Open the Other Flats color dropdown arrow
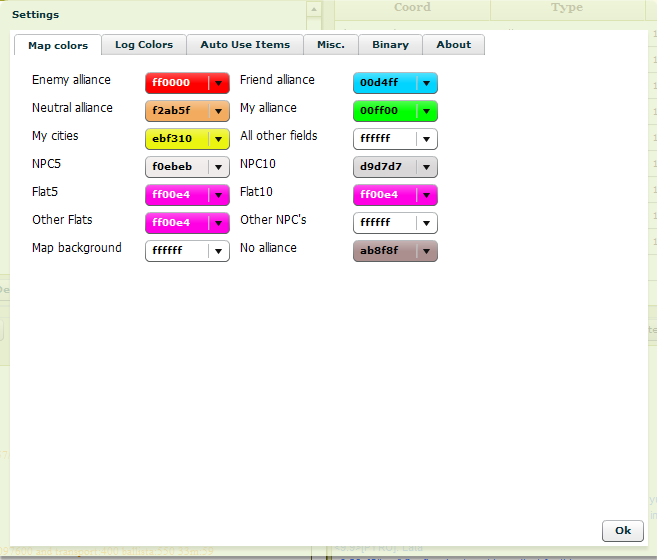 pyautogui.click(x=219, y=223)
